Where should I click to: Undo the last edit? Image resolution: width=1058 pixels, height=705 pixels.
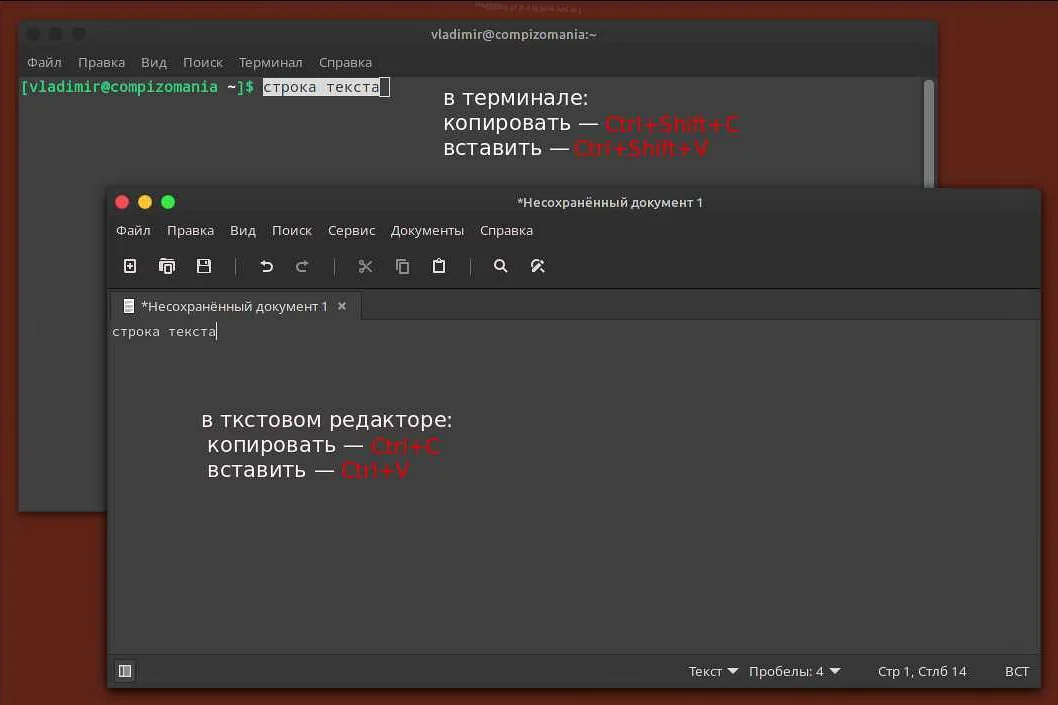(265, 266)
